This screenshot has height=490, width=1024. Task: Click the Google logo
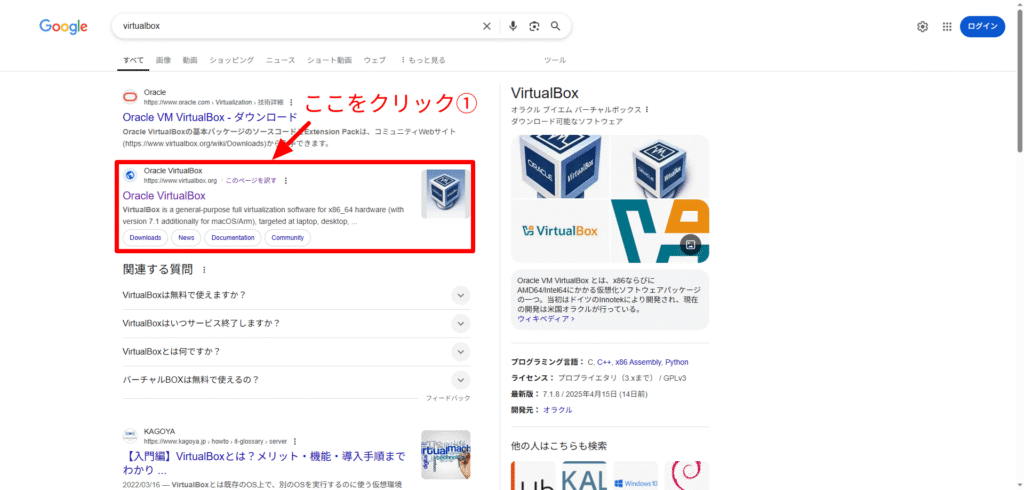click(x=63, y=26)
